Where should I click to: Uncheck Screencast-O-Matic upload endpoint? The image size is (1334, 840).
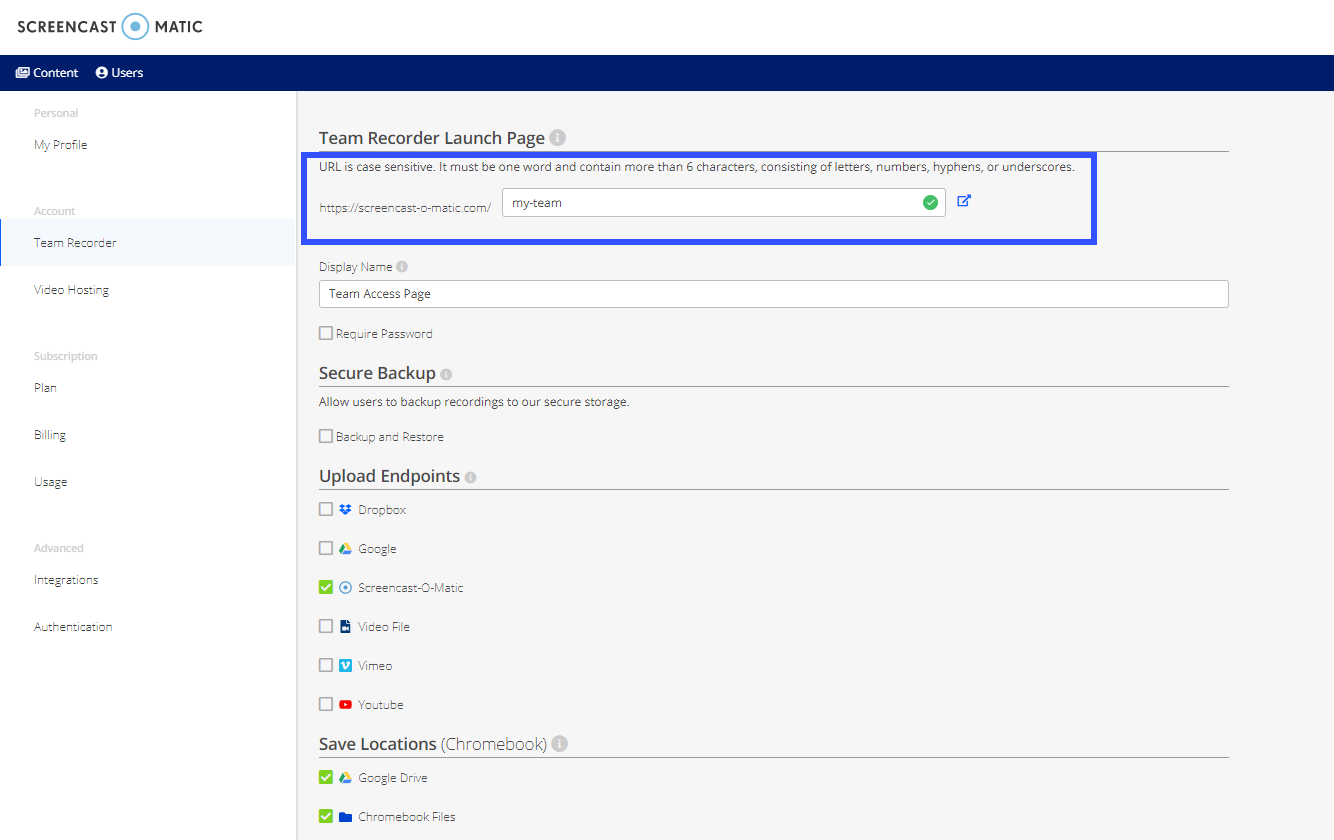[x=326, y=587]
